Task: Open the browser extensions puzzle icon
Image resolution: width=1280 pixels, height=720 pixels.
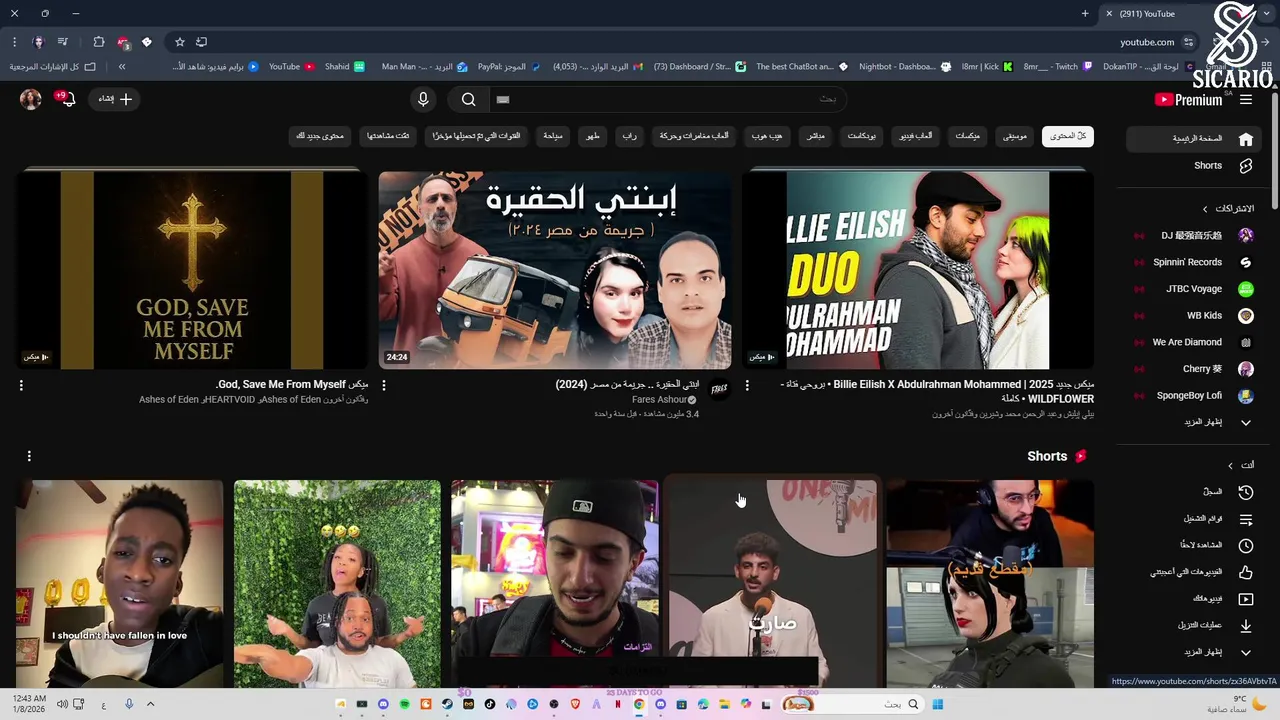Action: click(99, 42)
